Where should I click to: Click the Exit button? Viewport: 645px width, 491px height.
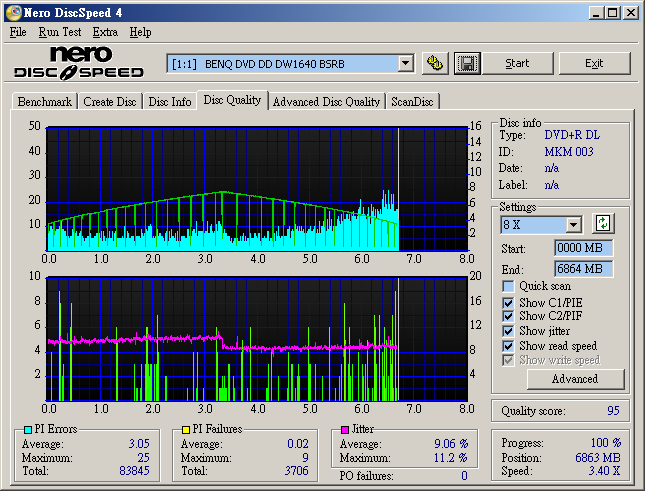(594, 63)
